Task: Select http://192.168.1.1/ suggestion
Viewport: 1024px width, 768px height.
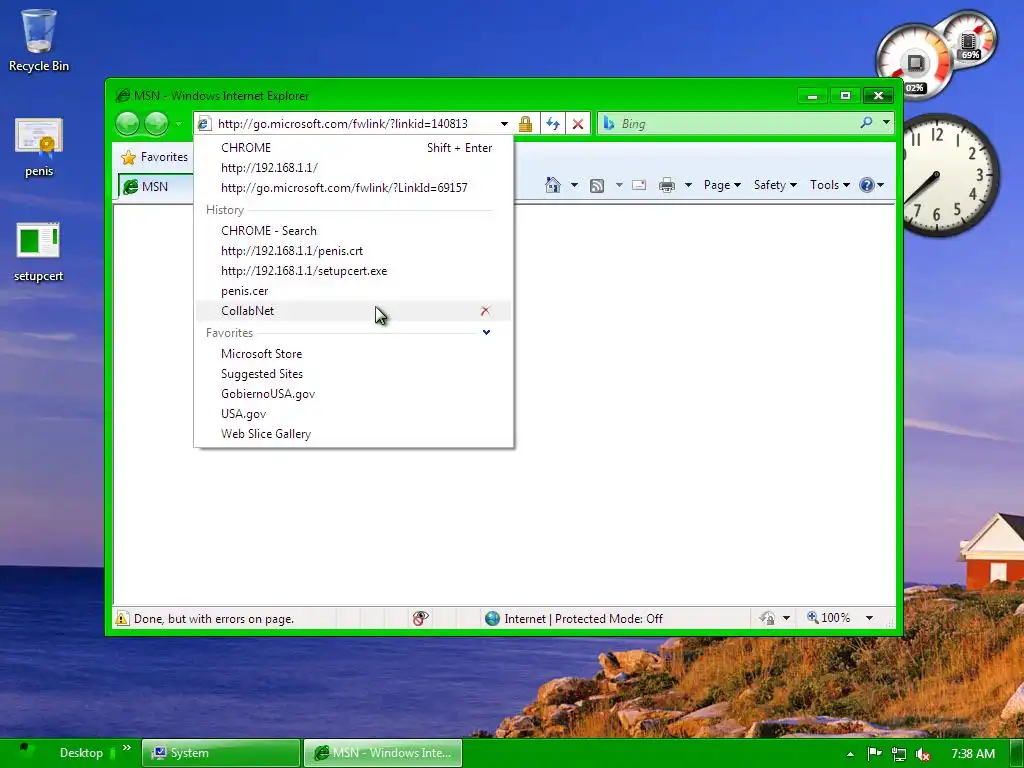Action: [353, 168]
